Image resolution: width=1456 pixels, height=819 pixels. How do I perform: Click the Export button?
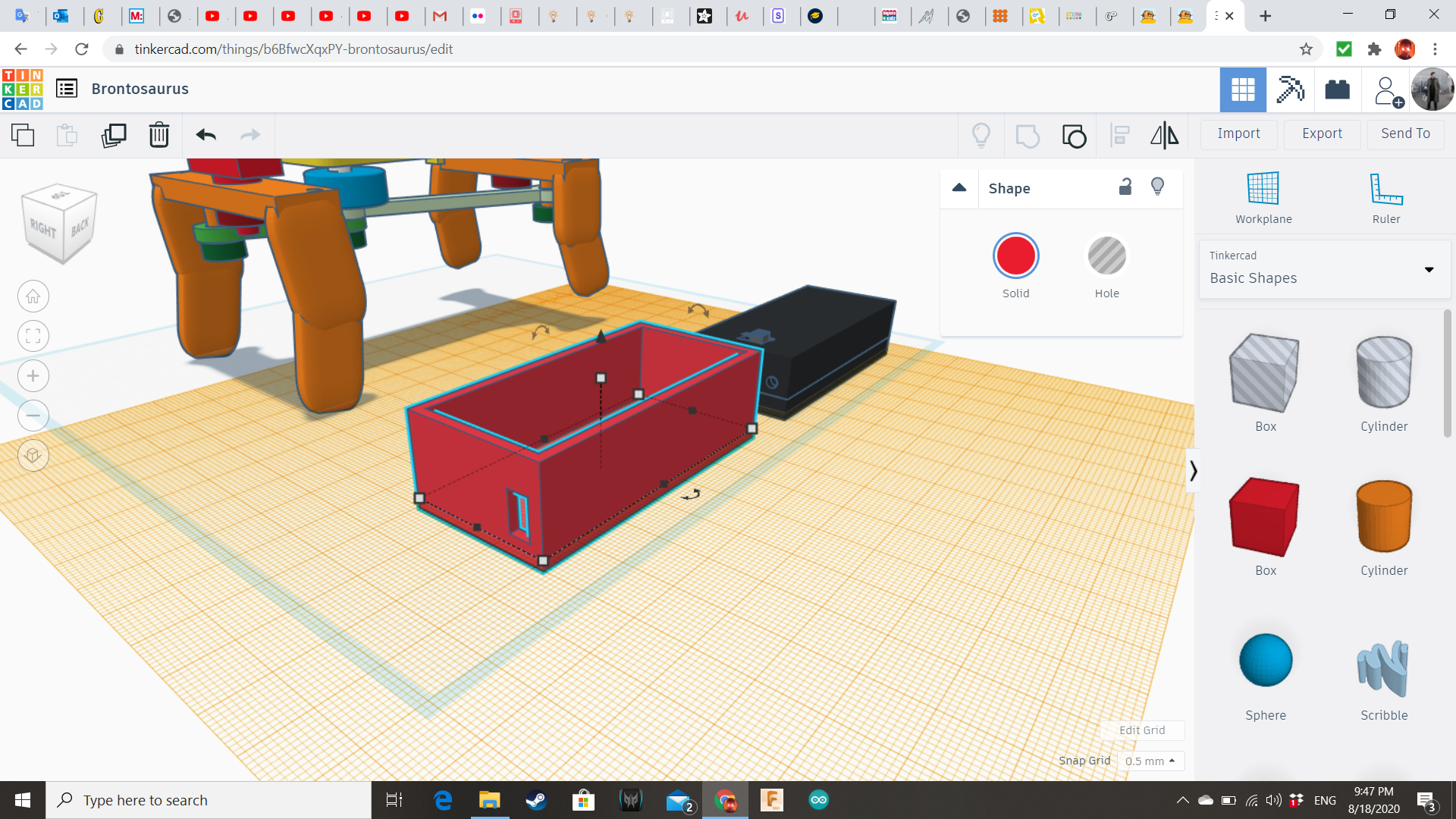click(x=1322, y=133)
